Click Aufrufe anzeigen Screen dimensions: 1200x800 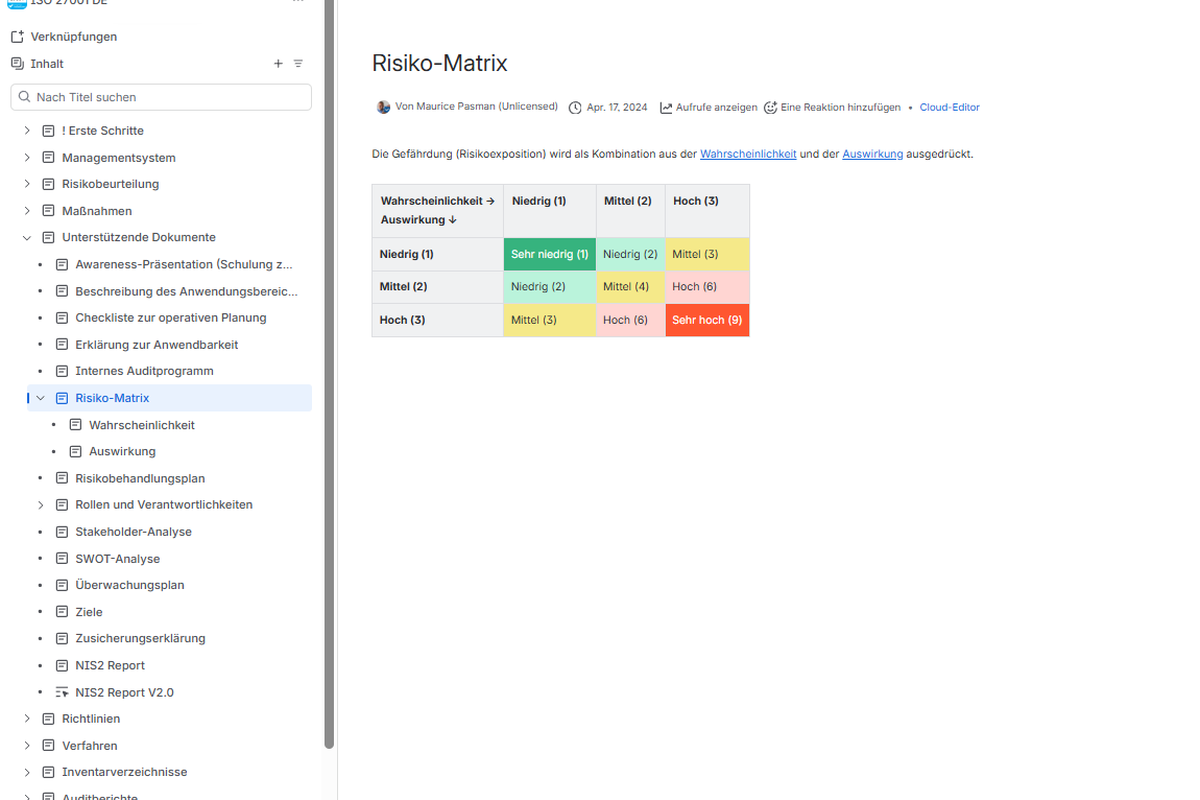716,108
